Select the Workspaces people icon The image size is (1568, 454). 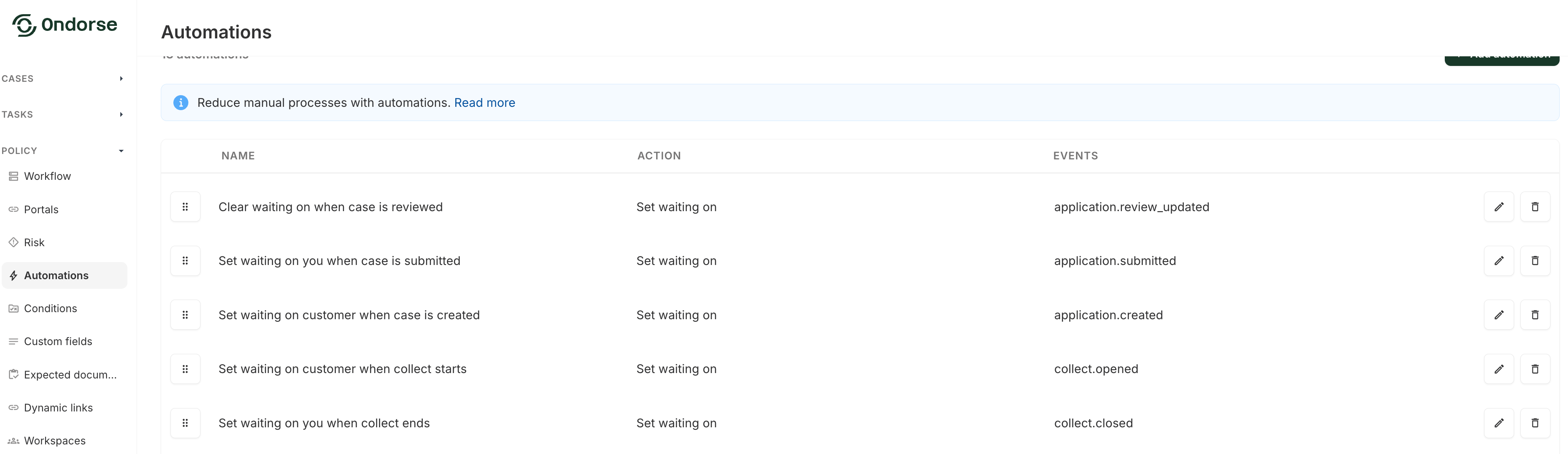13,441
